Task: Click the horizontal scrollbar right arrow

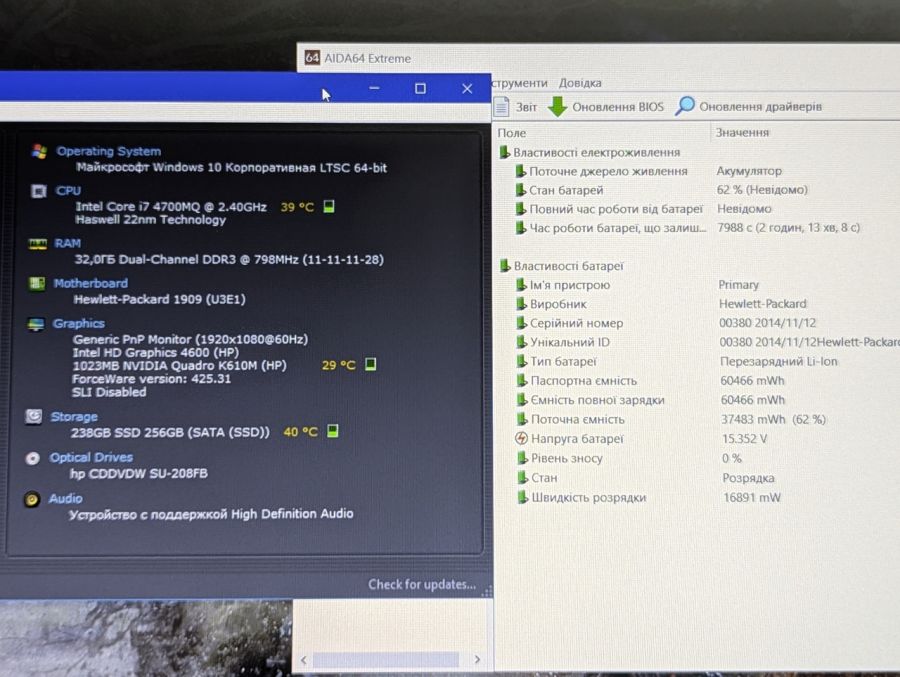Action: [477, 659]
